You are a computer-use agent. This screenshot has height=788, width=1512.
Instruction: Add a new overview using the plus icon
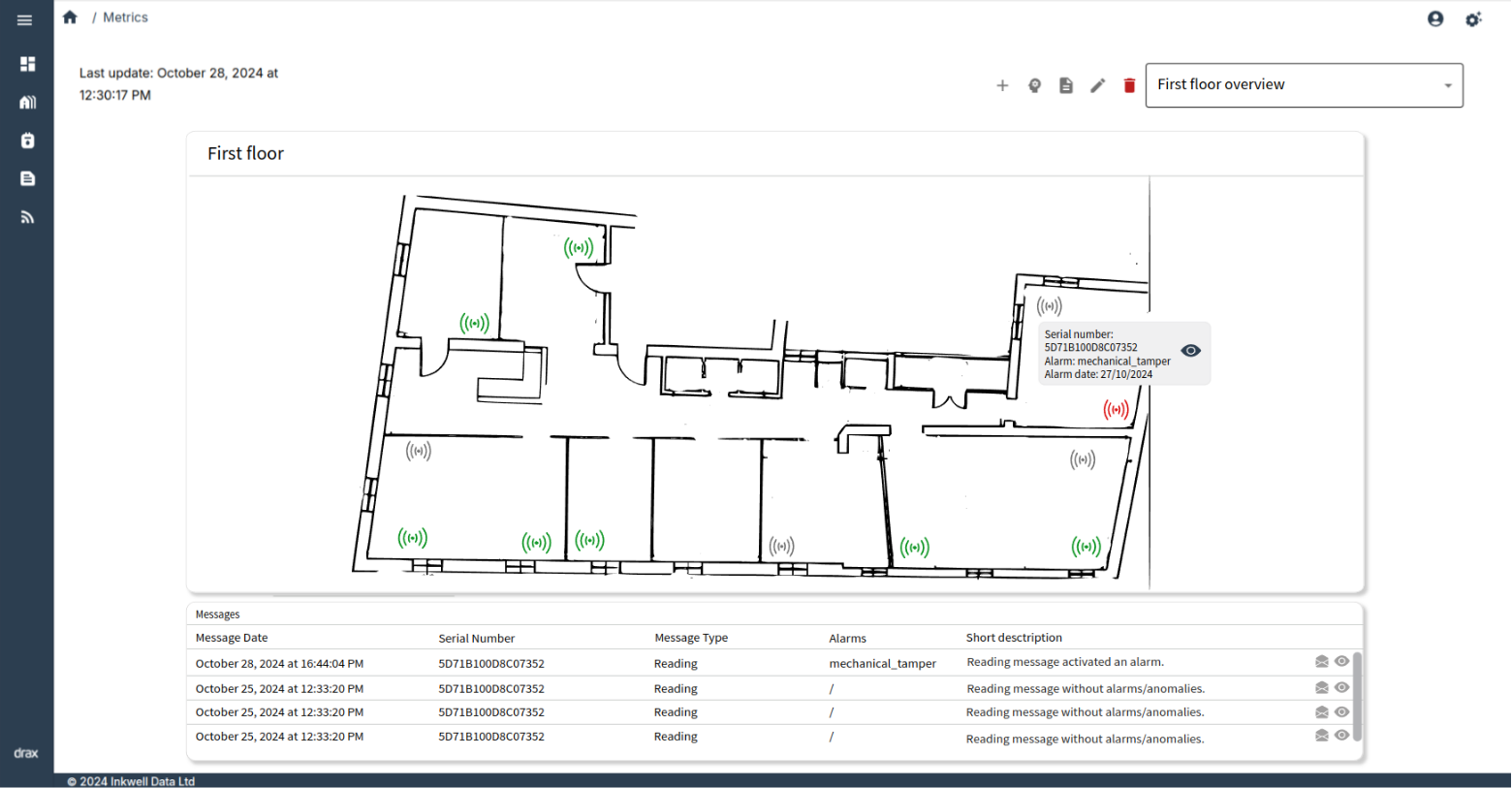(x=1002, y=85)
